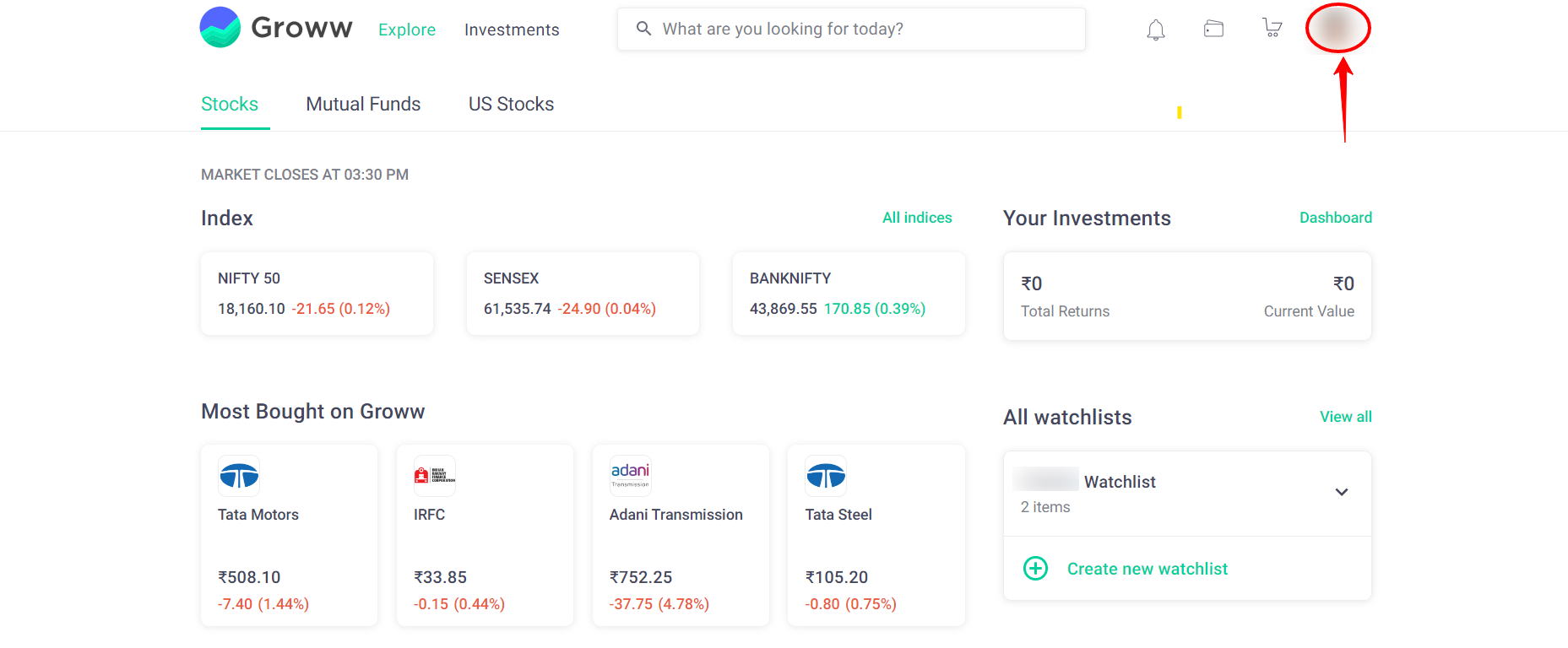This screenshot has width=1568, height=648.
Task: Click View all watchlists link
Action: [x=1345, y=417]
